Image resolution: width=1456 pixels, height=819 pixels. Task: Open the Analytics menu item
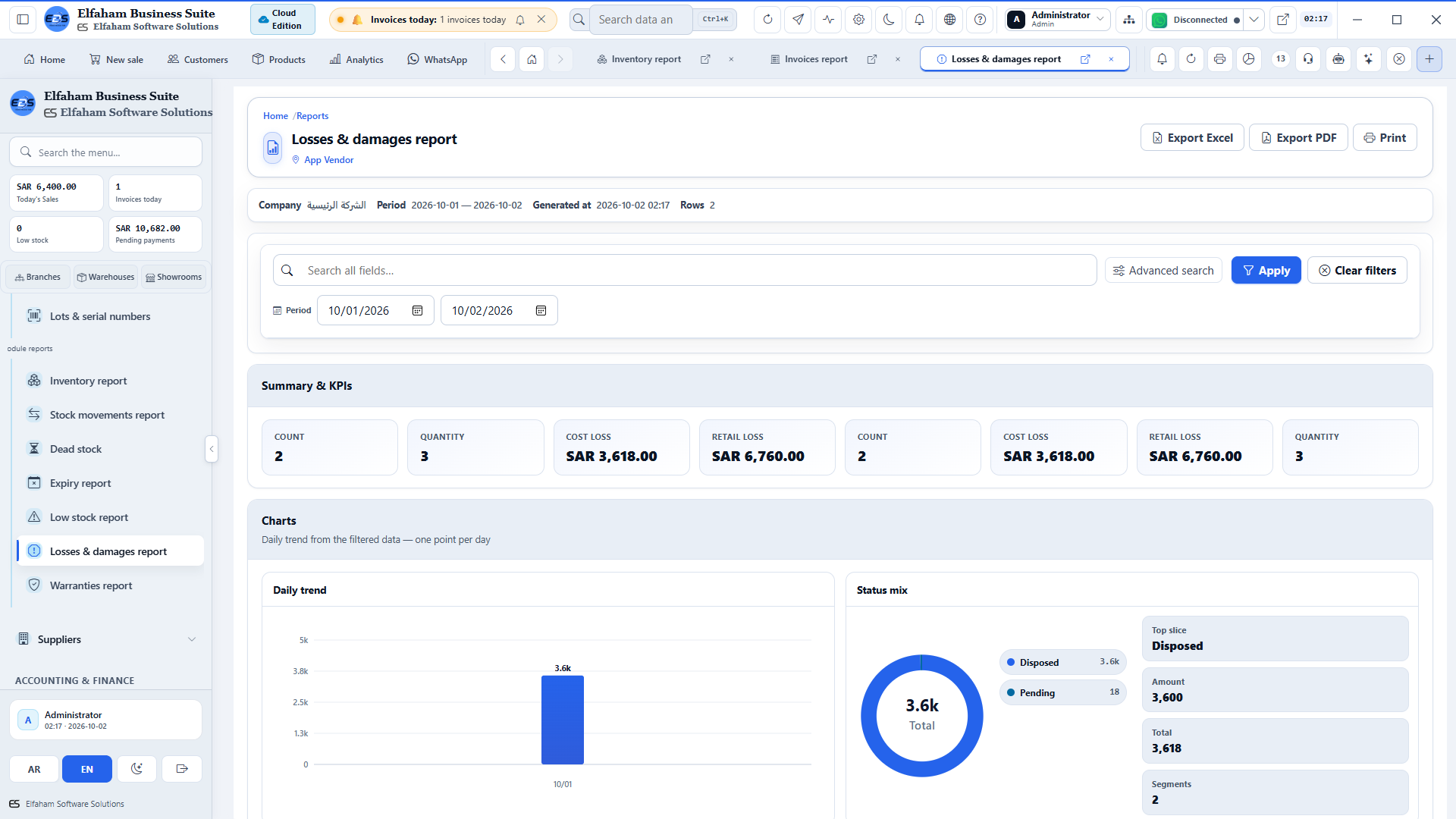pyautogui.click(x=356, y=59)
